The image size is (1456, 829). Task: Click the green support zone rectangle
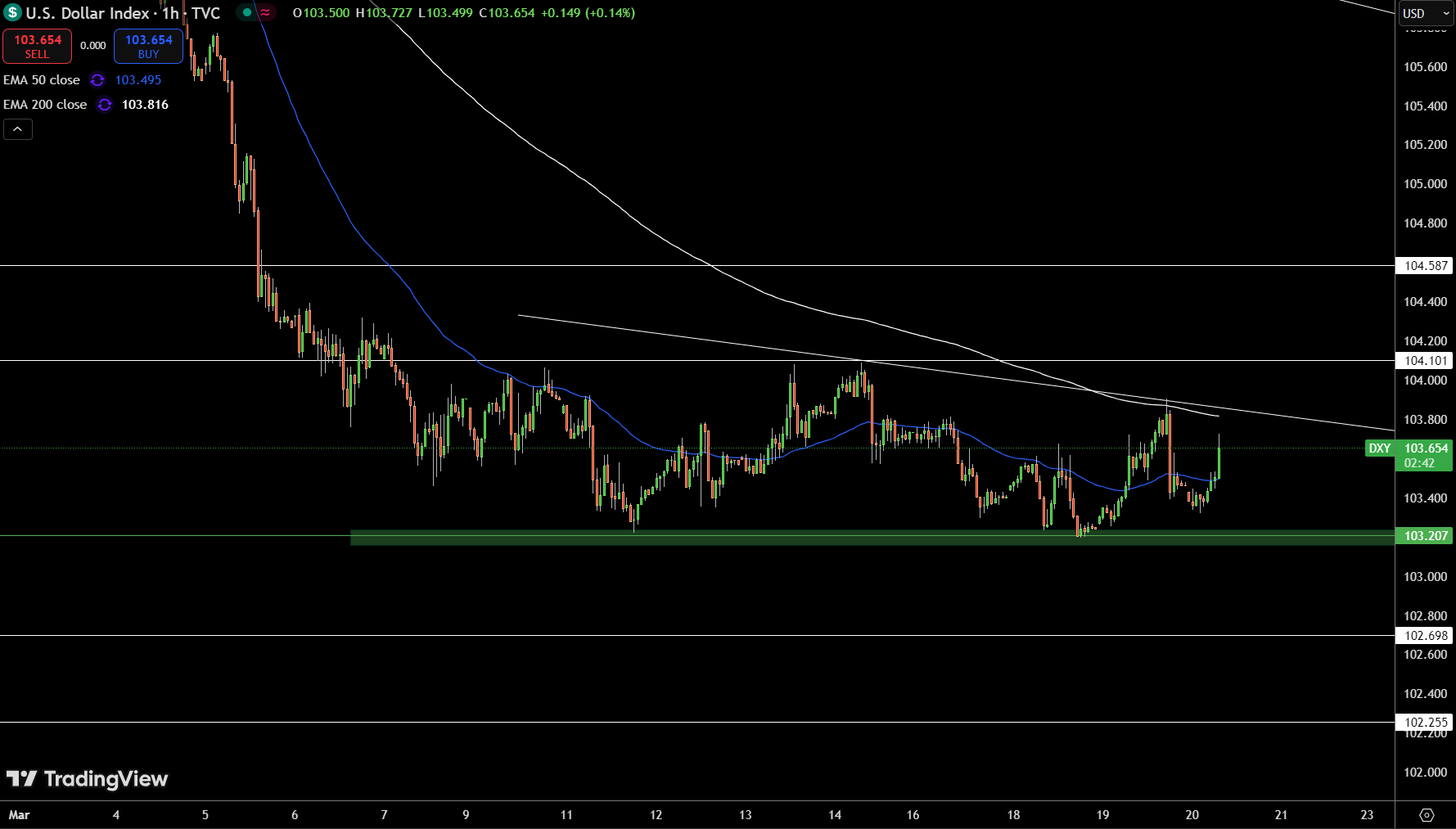point(872,538)
